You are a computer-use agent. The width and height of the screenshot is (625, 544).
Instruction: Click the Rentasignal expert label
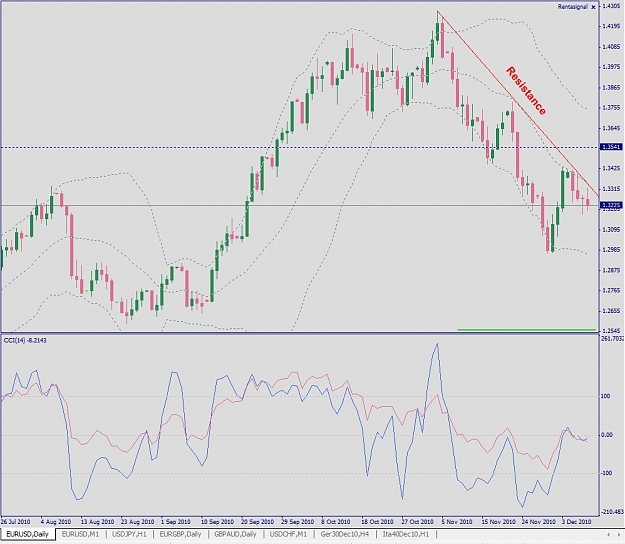pyautogui.click(x=572, y=7)
